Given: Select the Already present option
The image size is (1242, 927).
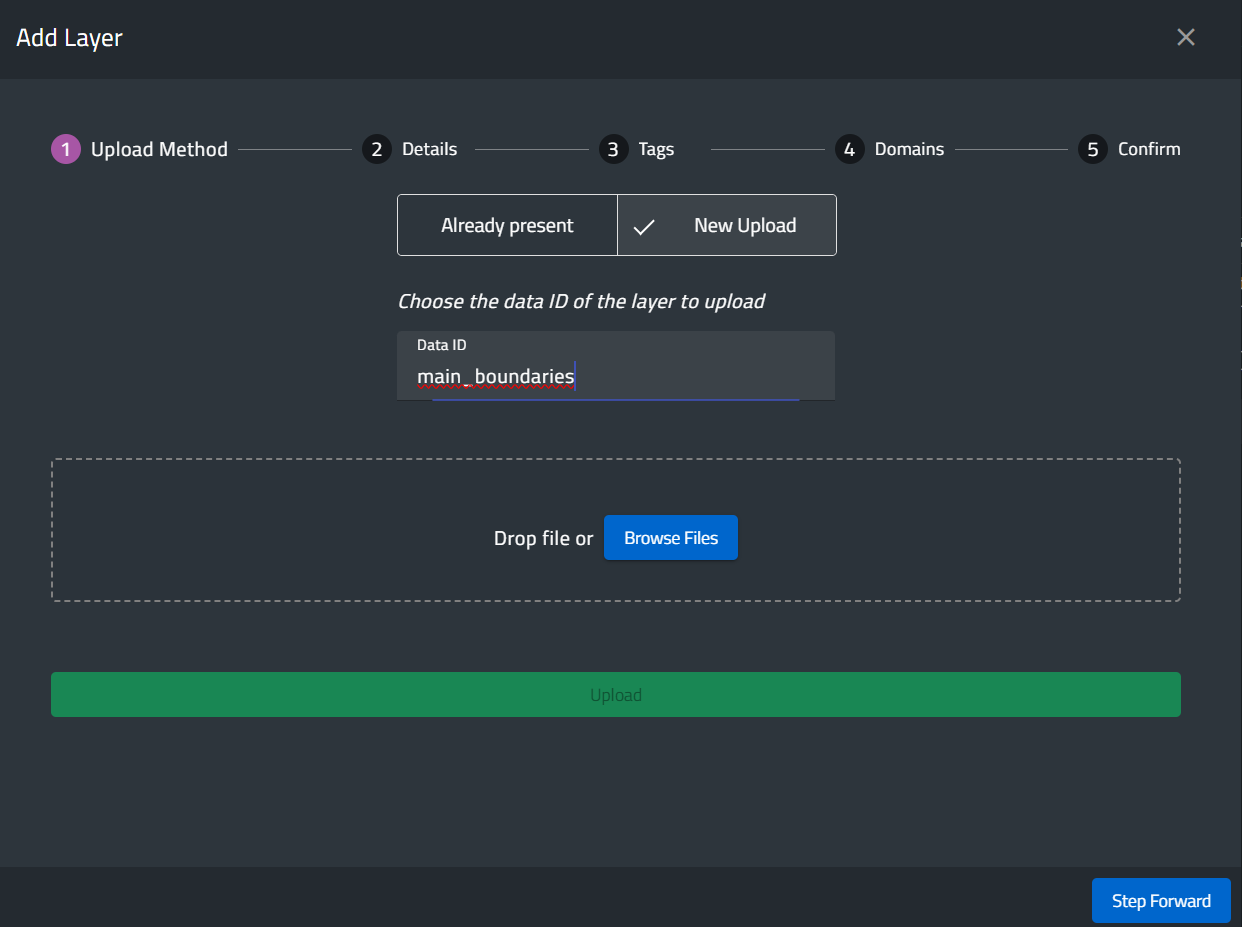Looking at the screenshot, I should coord(507,226).
